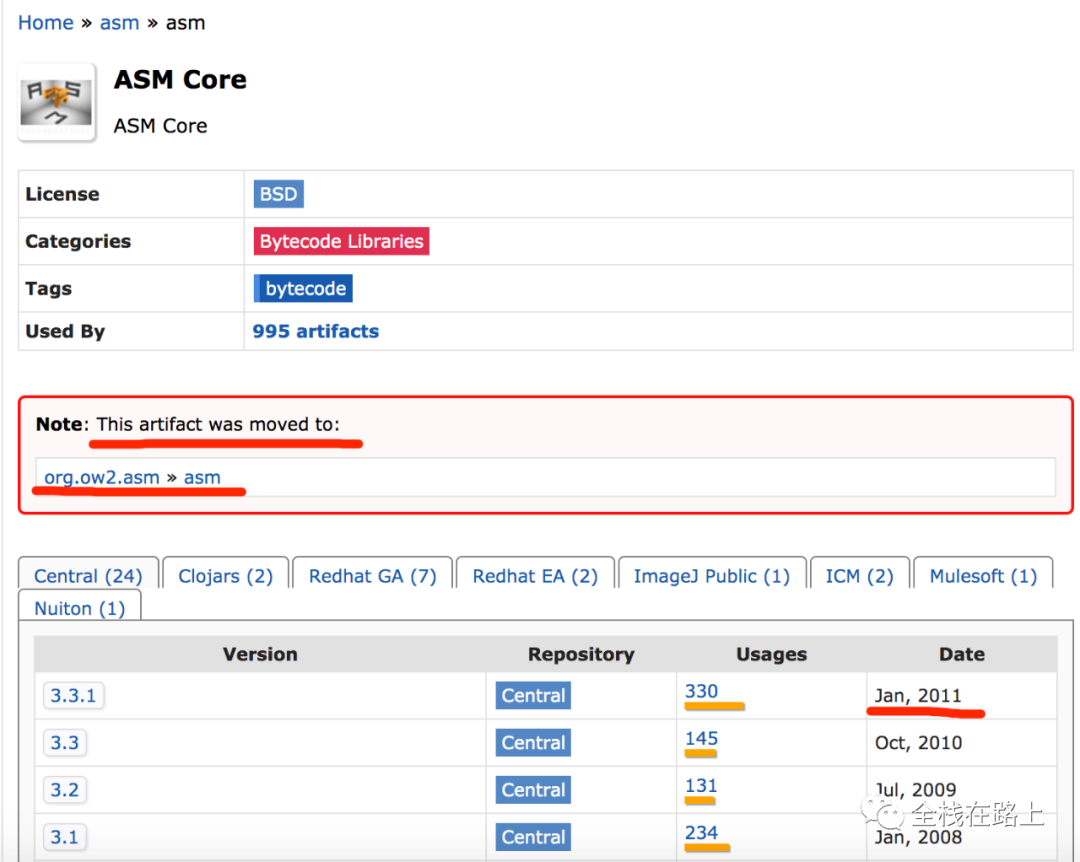Click the ASM Core logo image
Screen dimensions: 1080x862
point(56,102)
